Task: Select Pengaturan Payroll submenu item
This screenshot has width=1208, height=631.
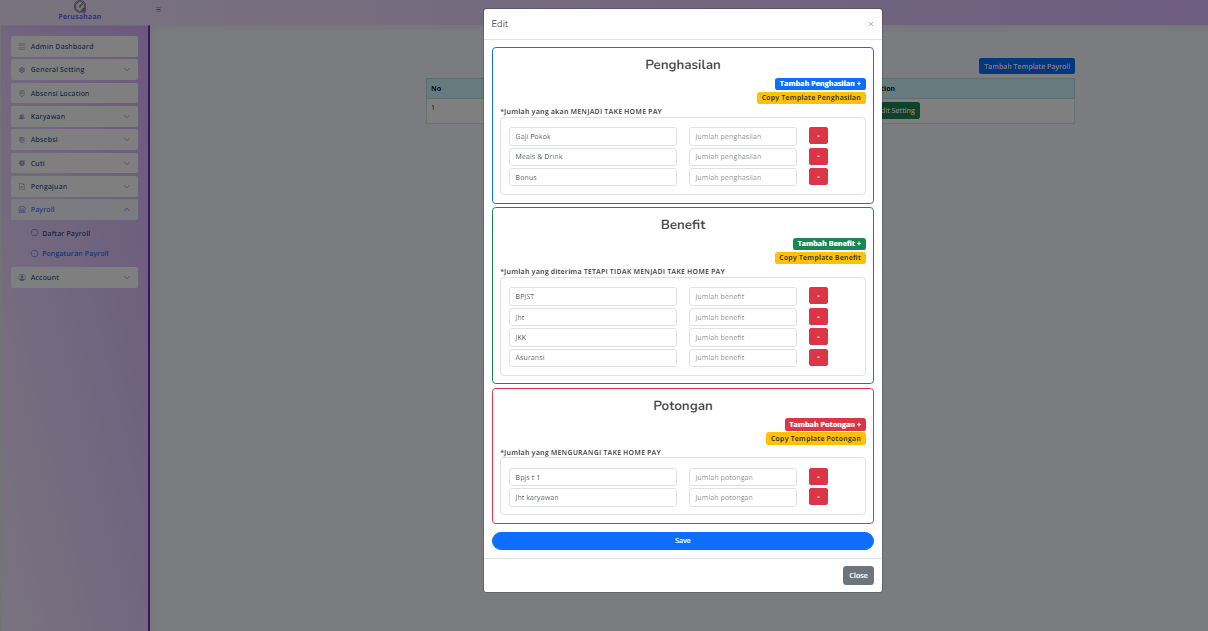Action: click(75, 254)
